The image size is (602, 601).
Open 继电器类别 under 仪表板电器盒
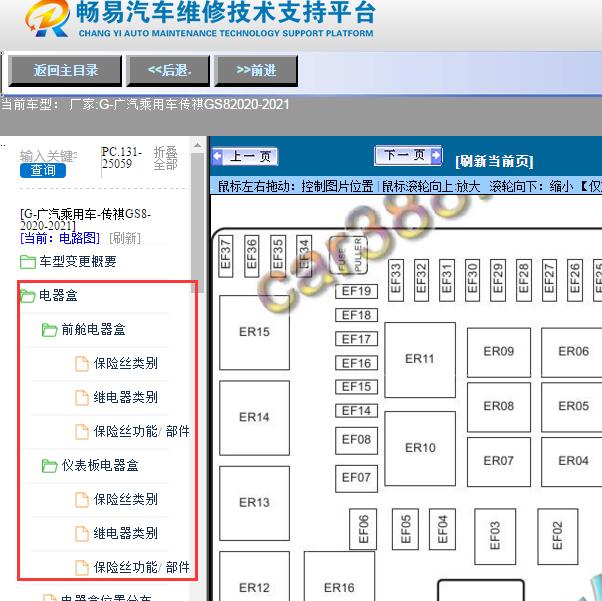coord(126,533)
